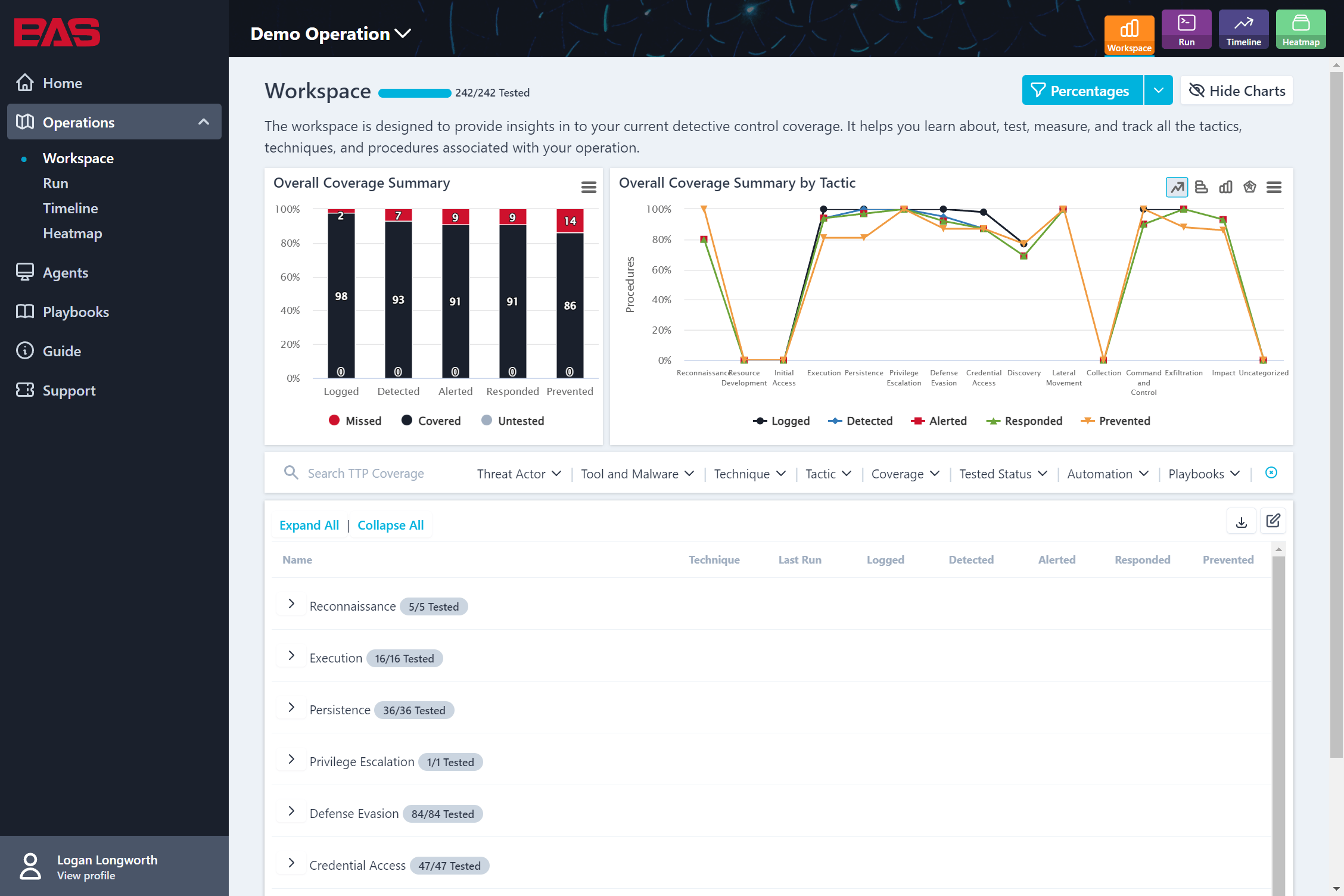Image resolution: width=1344 pixels, height=896 pixels.
Task: Expand the Persistence row
Action: [291, 708]
